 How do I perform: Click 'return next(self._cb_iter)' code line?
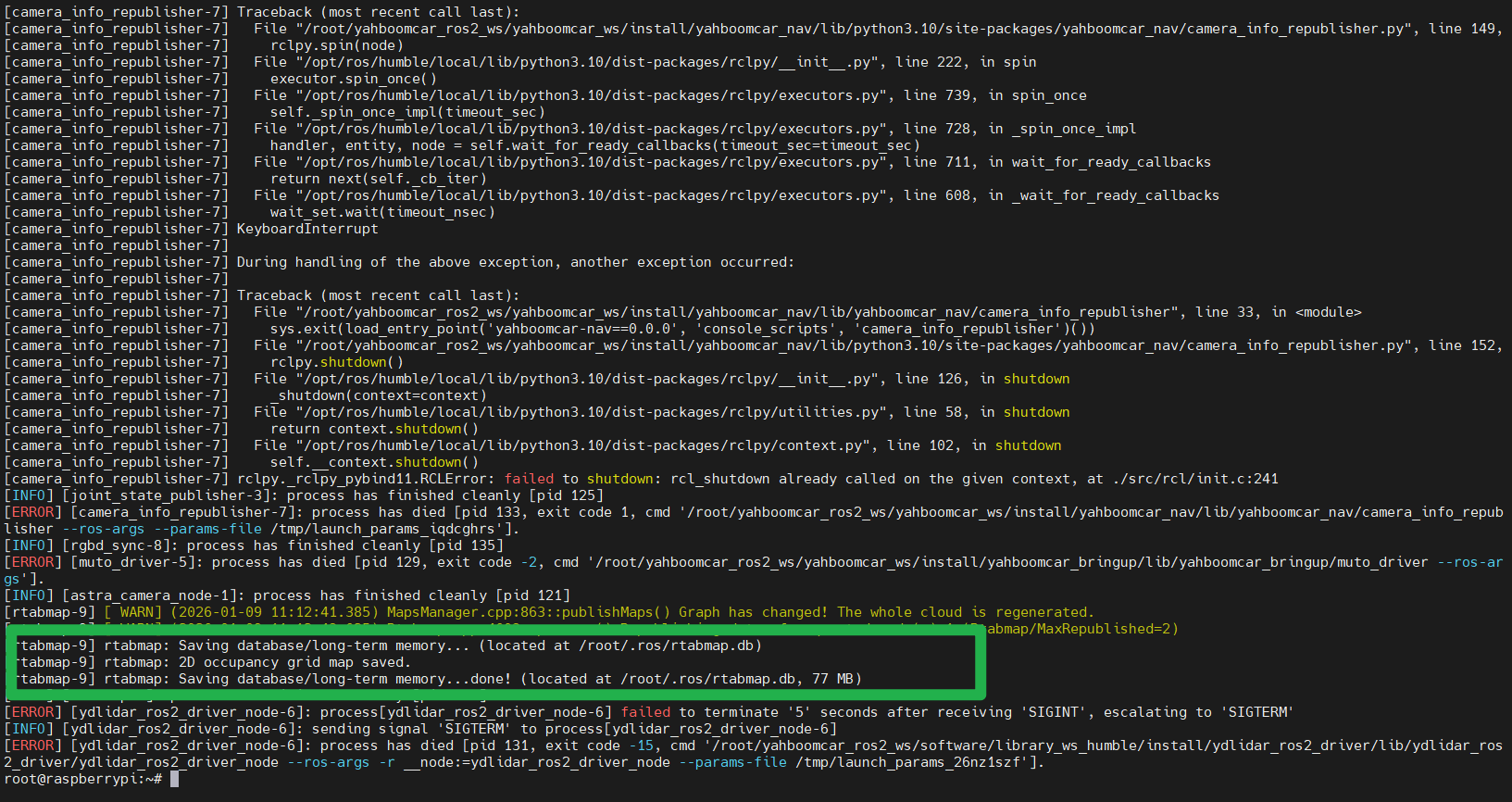(378, 179)
